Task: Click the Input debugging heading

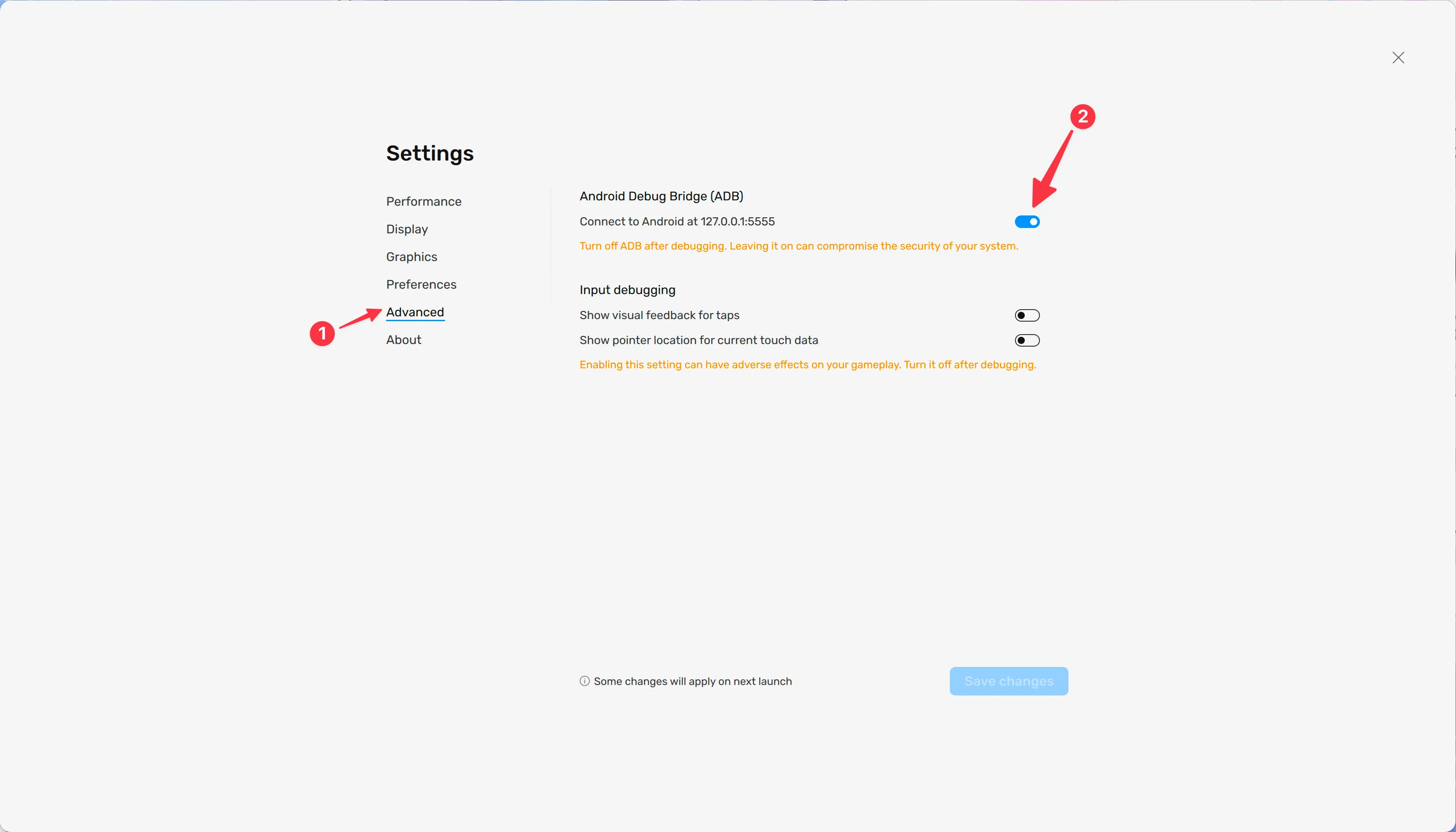Action: (627, 290)
